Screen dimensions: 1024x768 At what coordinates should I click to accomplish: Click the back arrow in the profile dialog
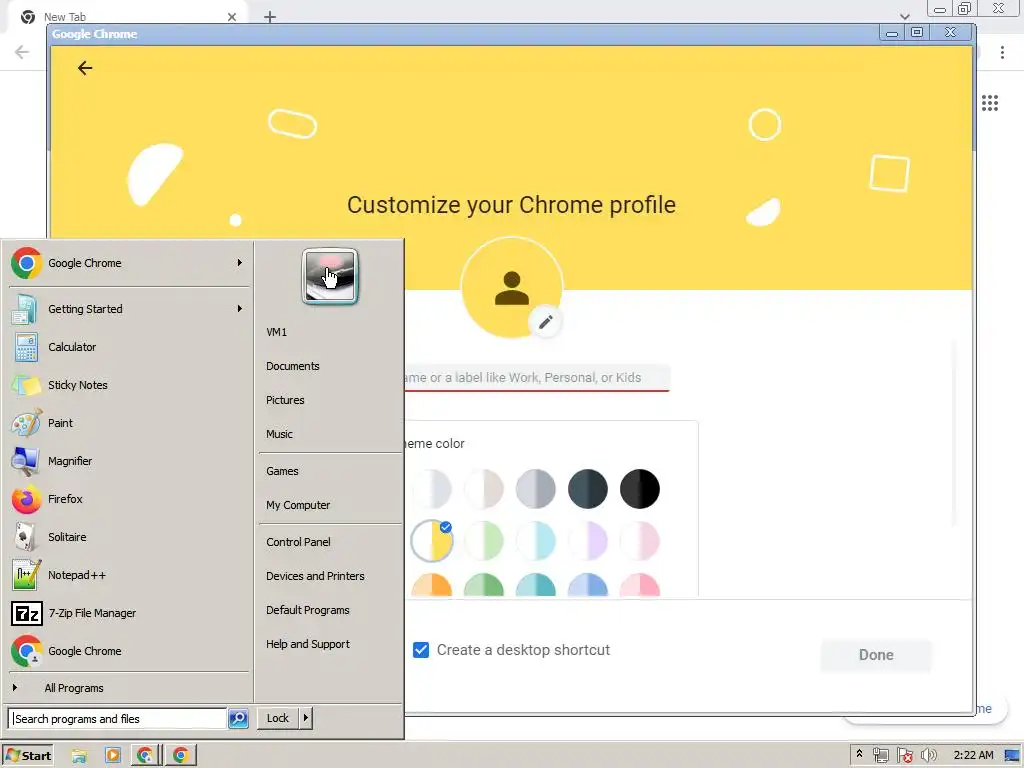(85, 68)
